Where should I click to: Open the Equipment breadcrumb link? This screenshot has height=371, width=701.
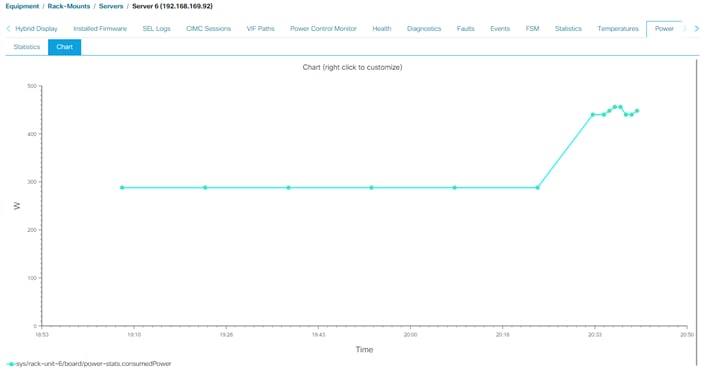pos(22,6)
